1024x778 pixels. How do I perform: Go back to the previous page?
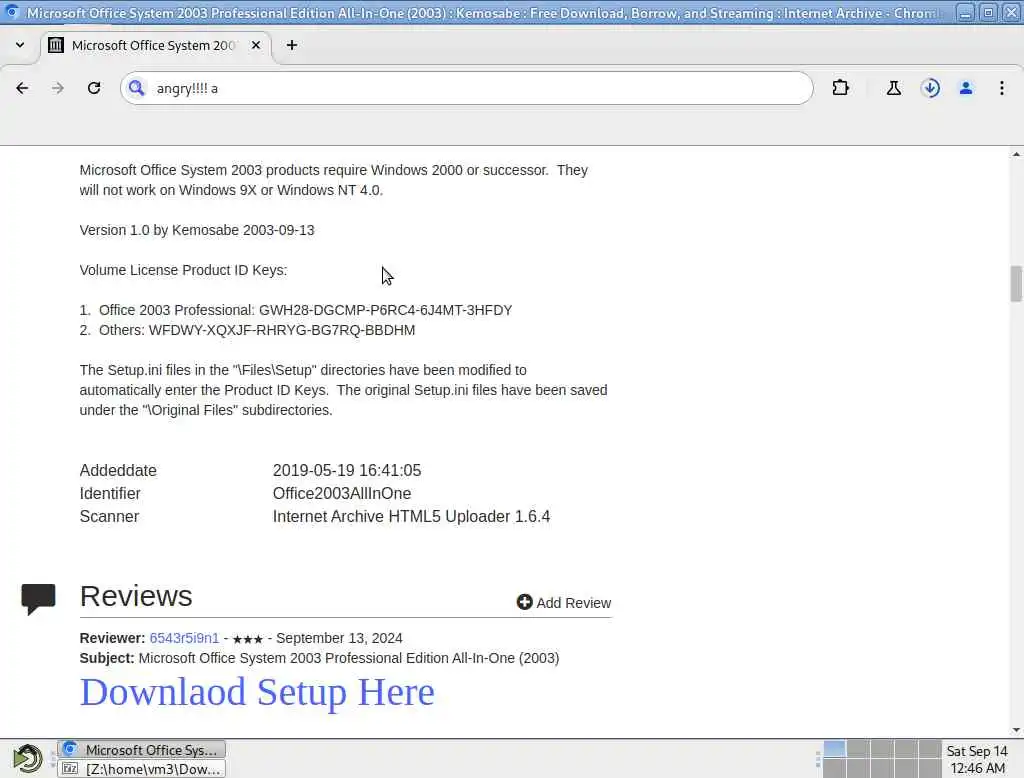click(x=22, y=88)
